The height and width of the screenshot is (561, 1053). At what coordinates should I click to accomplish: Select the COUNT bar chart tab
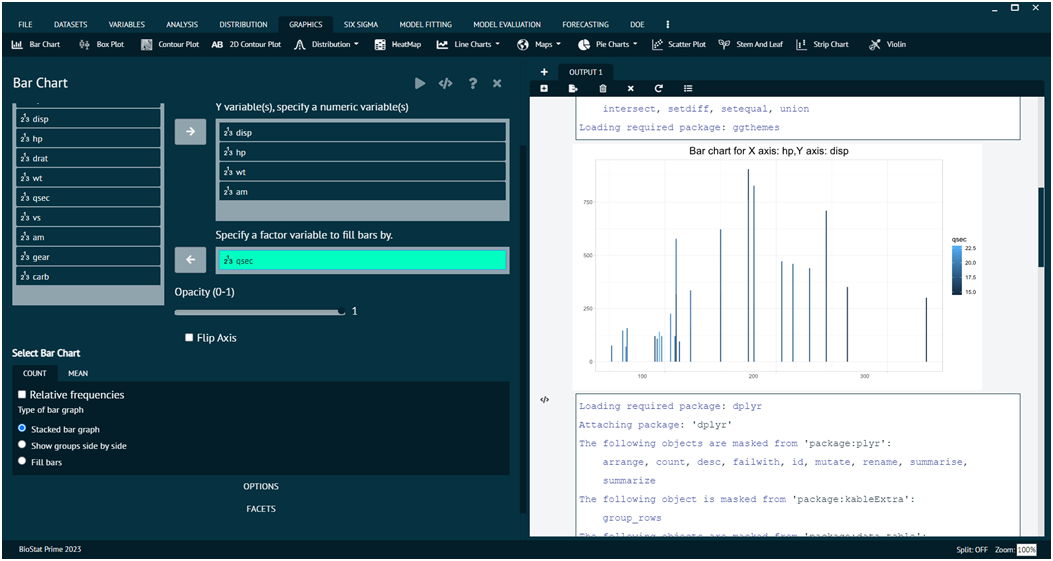click(35, 373)
